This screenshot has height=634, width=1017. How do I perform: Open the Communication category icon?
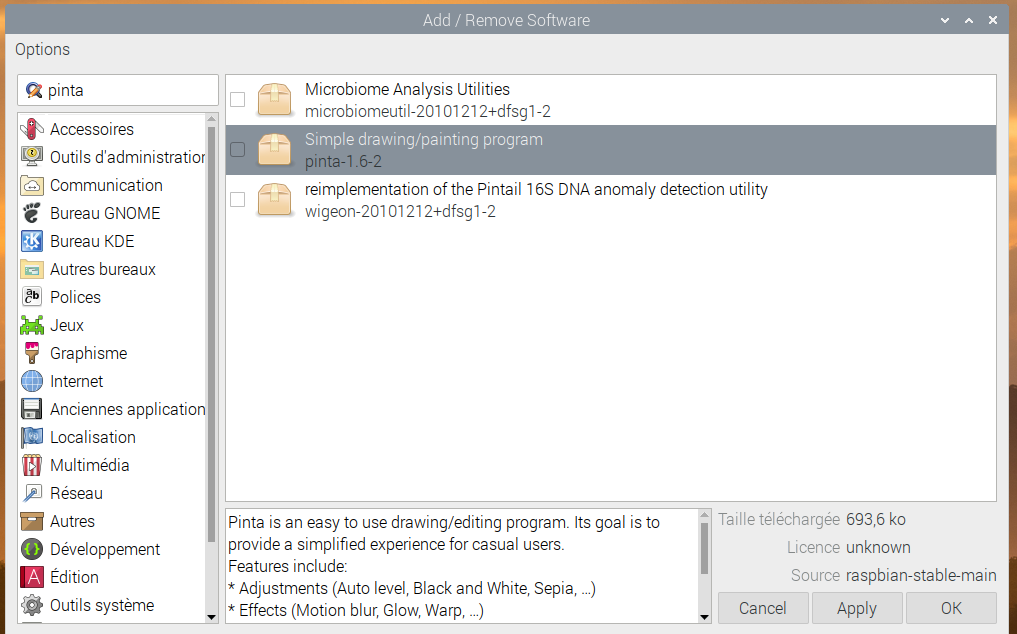(32, 185)
